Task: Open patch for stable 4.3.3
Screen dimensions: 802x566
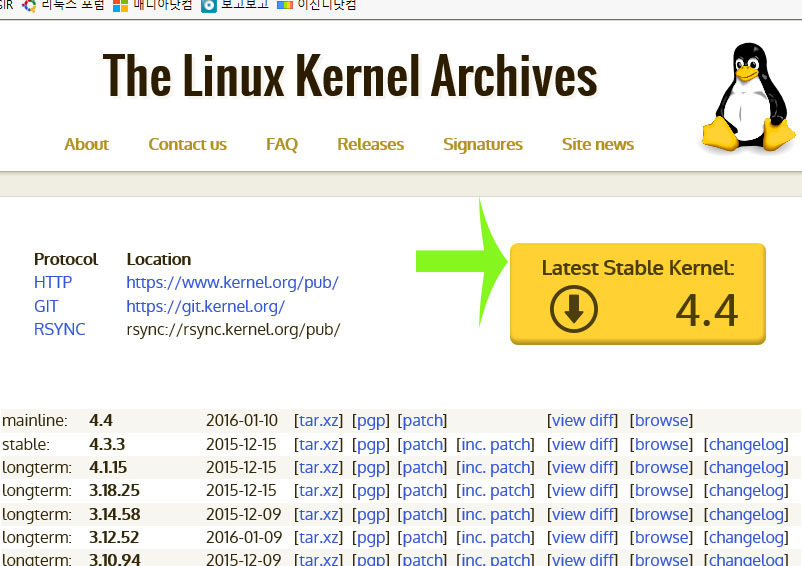Action: 422,444
